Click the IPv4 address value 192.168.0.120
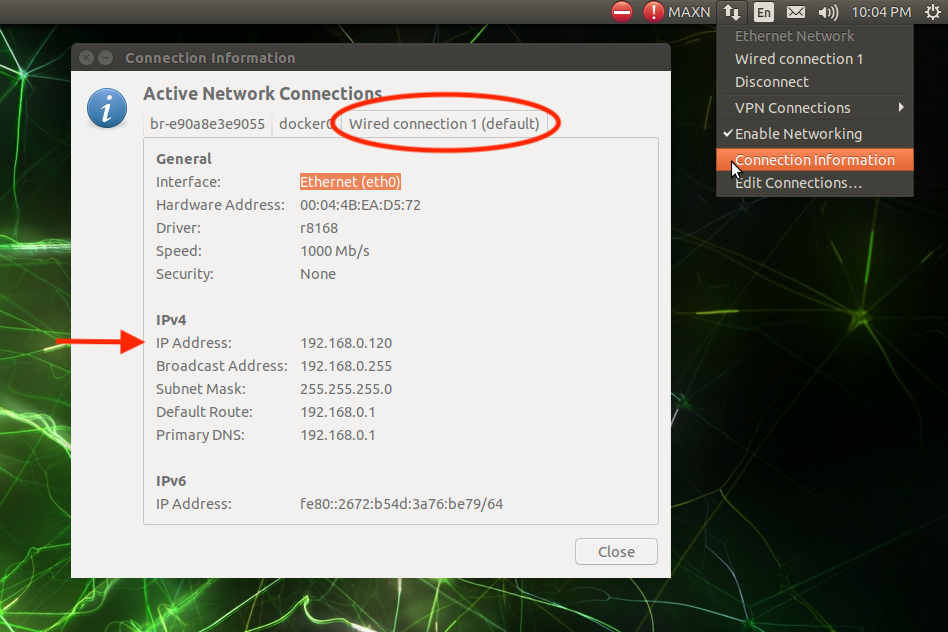 click(x=346, y=343)
